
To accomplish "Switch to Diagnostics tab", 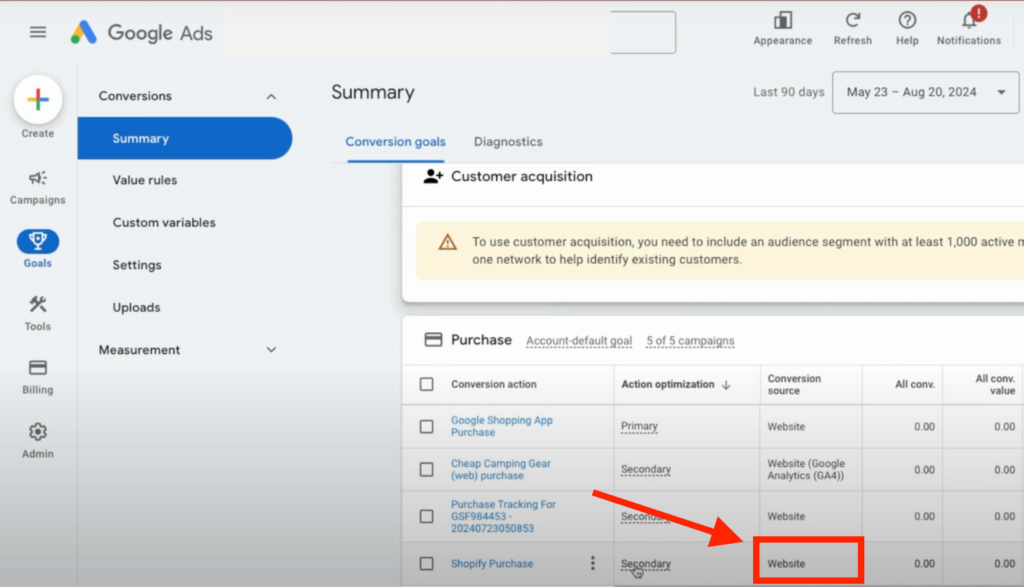I will [x=508, y=142].
